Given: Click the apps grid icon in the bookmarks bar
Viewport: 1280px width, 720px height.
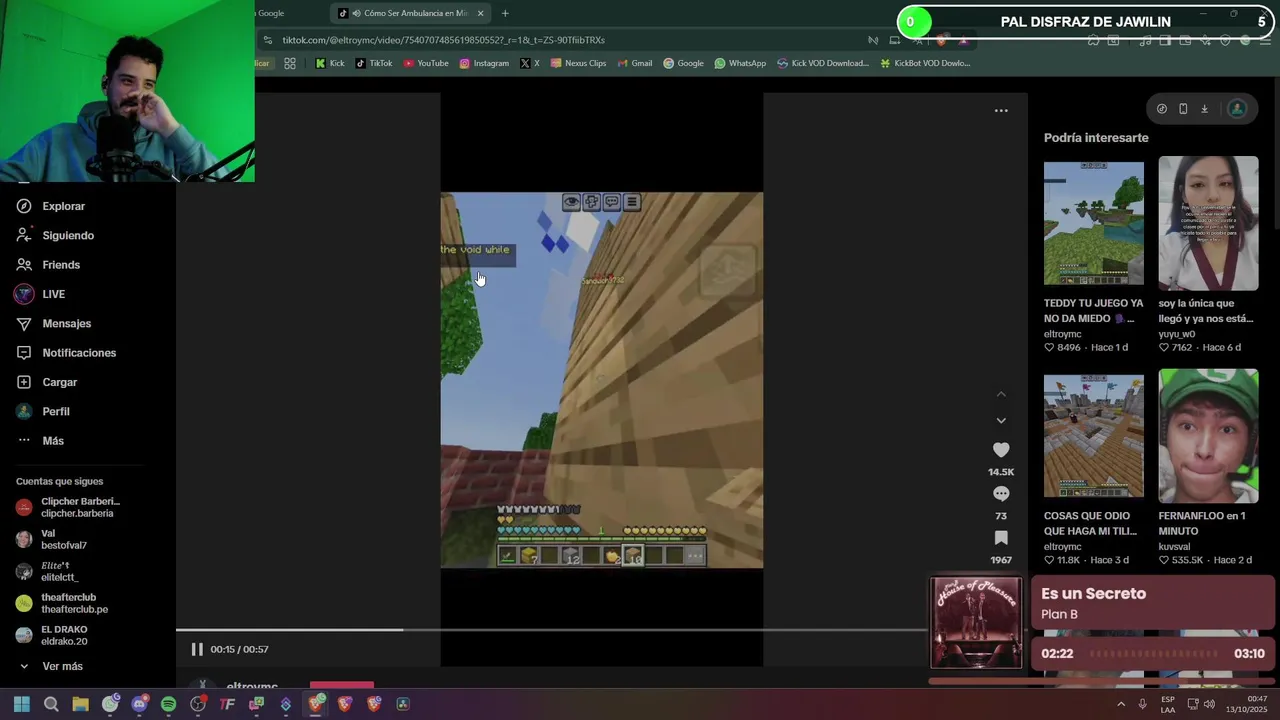Looking at the screenshot, I should click(x=290, y=63).
